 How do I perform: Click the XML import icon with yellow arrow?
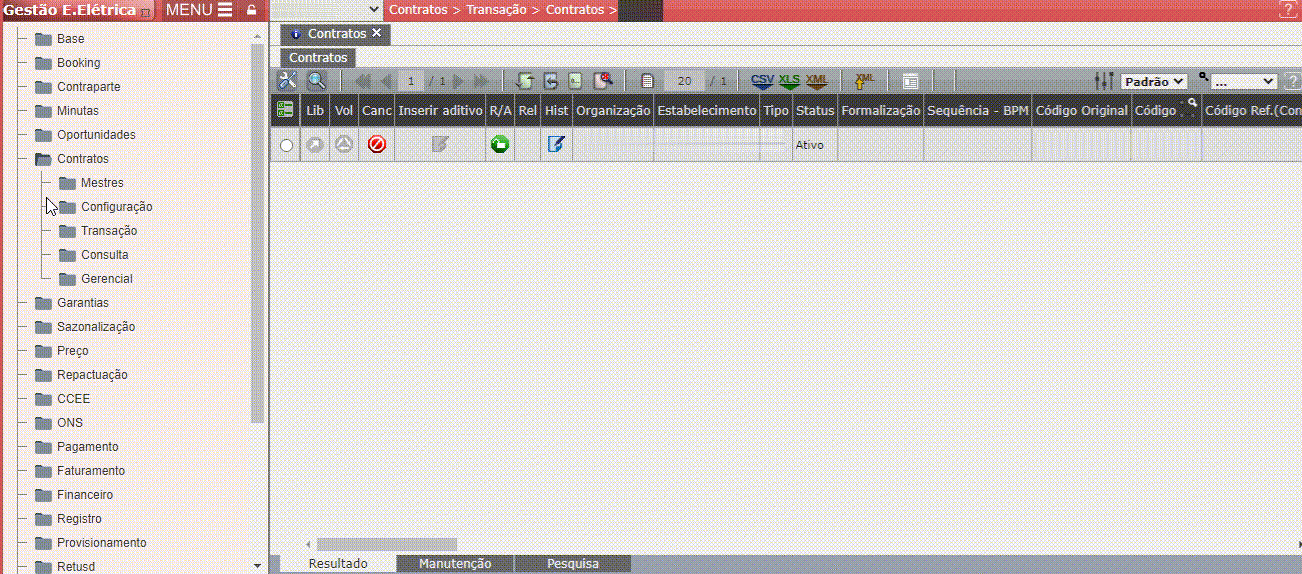point(864,81)
